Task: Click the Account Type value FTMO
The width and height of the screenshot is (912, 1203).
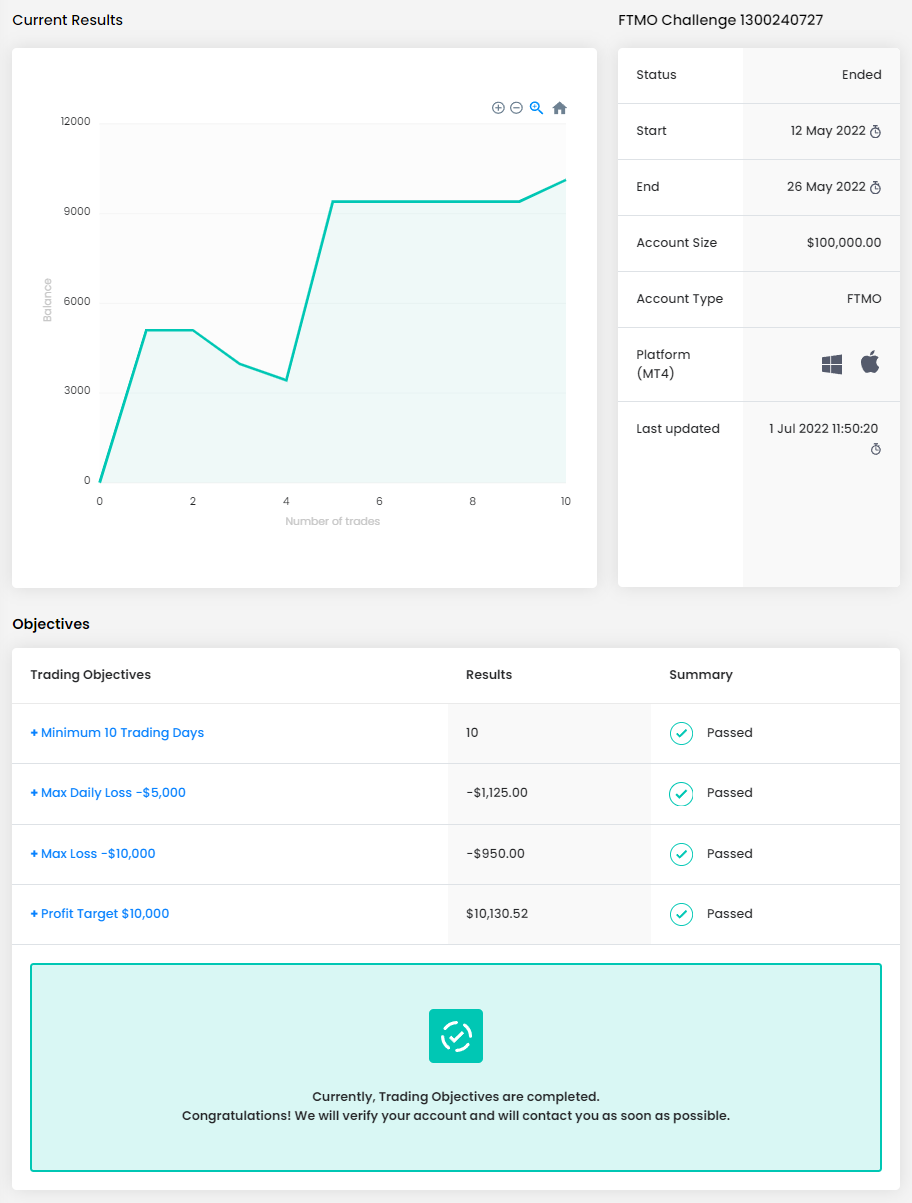Action: (x=864, y=299)
